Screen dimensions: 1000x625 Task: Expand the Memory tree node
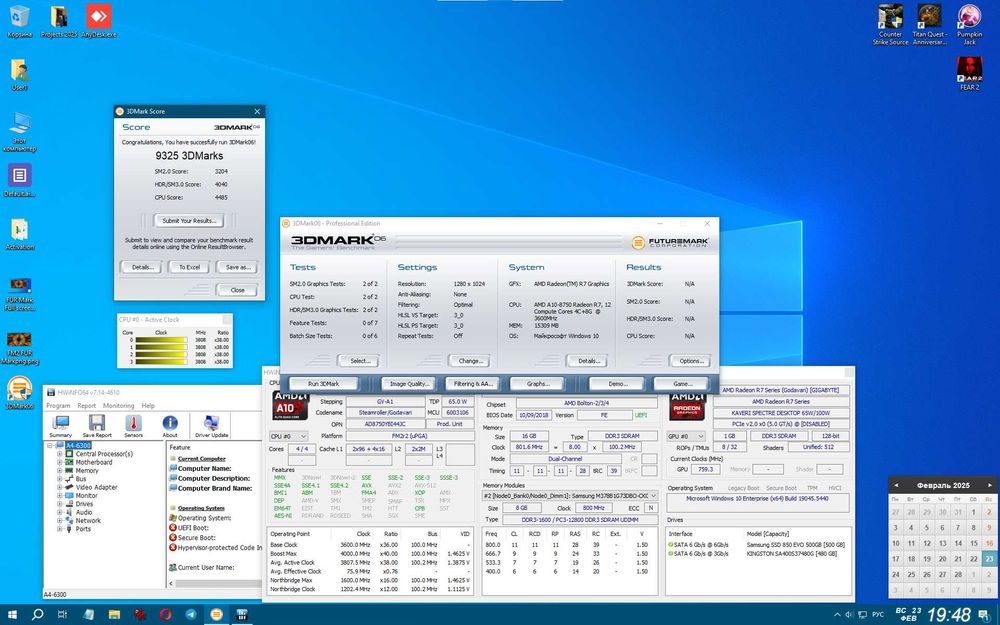coord(60,471)
